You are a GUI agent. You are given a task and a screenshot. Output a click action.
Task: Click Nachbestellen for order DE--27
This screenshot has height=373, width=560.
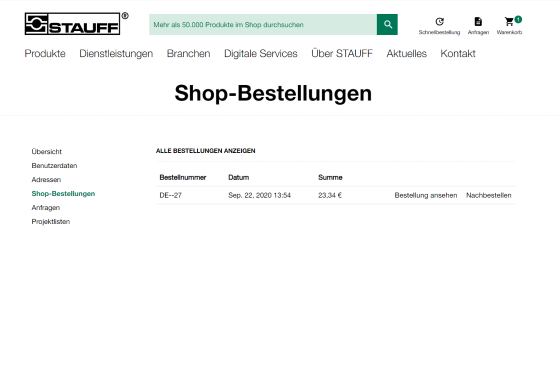pyautogui.click(x=489, y=195)
